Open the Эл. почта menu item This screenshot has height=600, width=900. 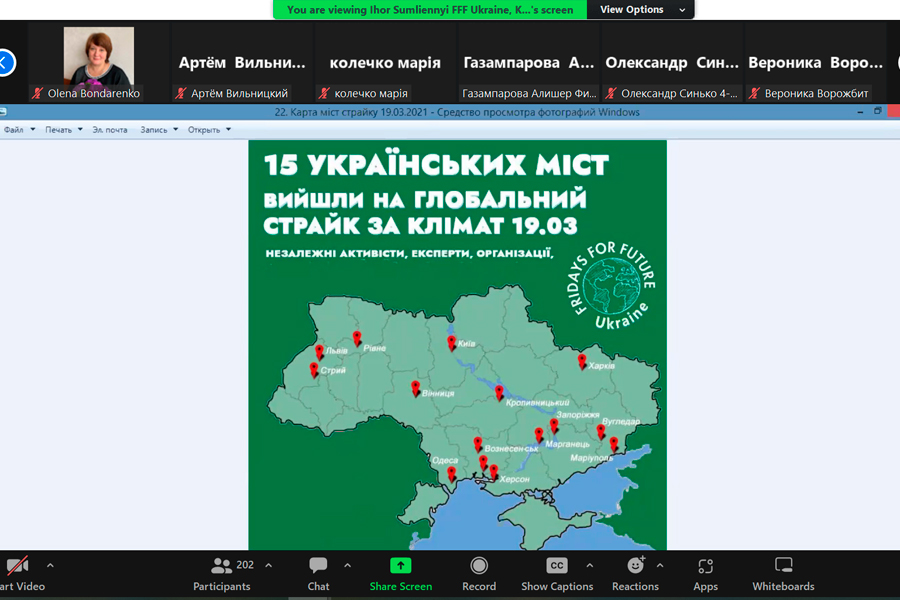(110, 130)
